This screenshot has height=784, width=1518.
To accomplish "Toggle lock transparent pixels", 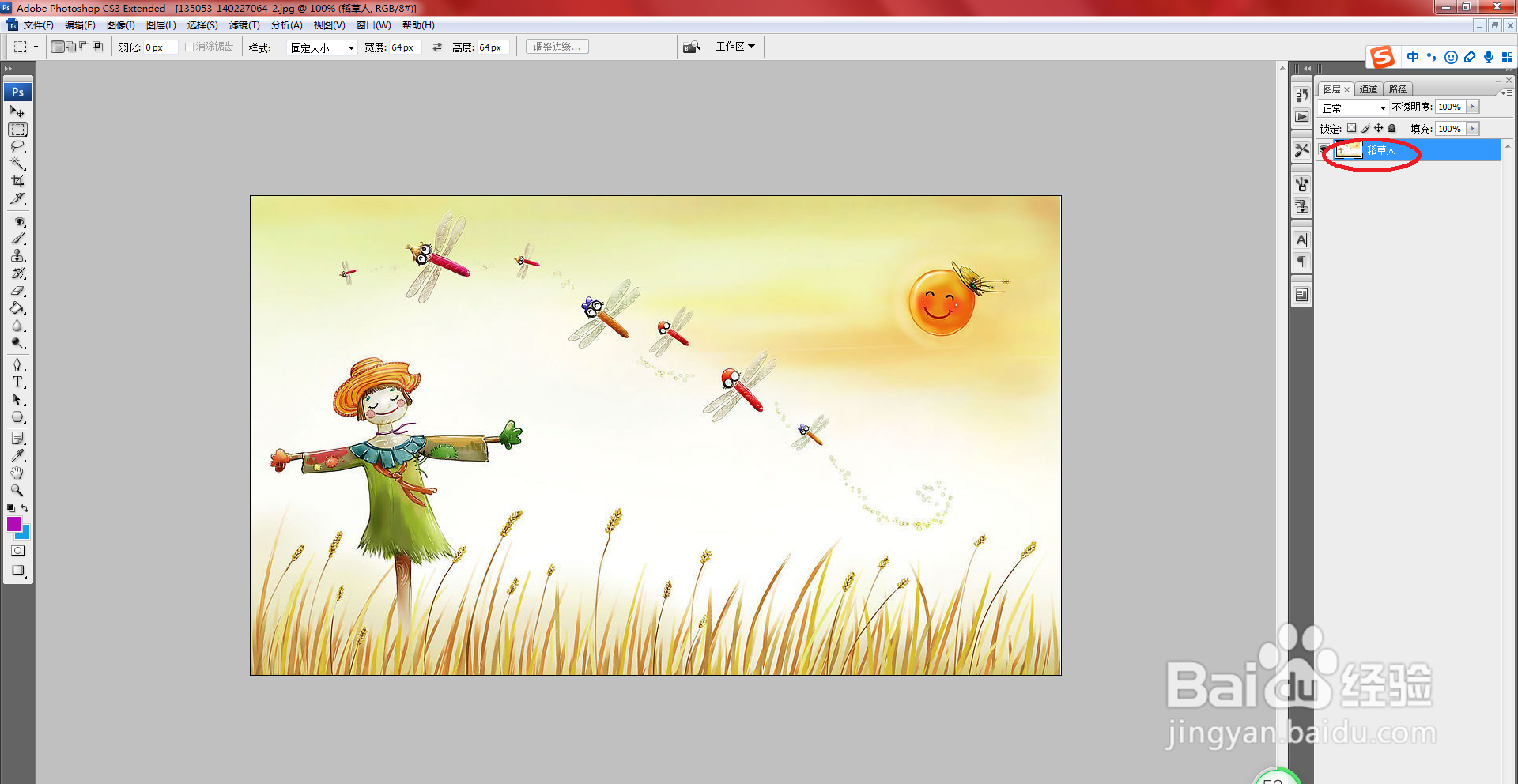I will click(x=1351, y=128).
